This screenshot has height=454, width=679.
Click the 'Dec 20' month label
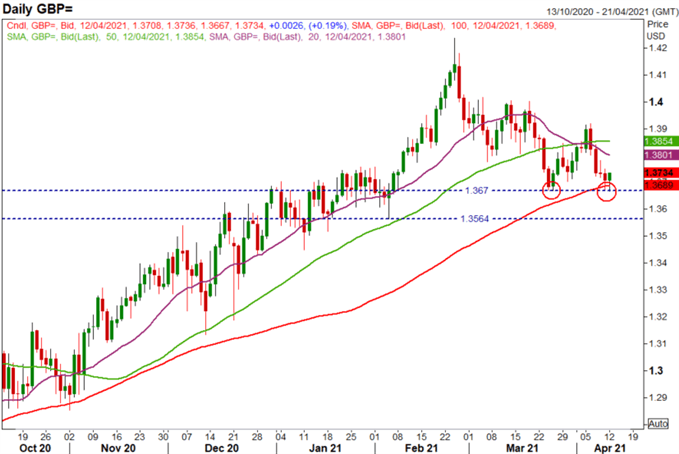coord(221,448)
